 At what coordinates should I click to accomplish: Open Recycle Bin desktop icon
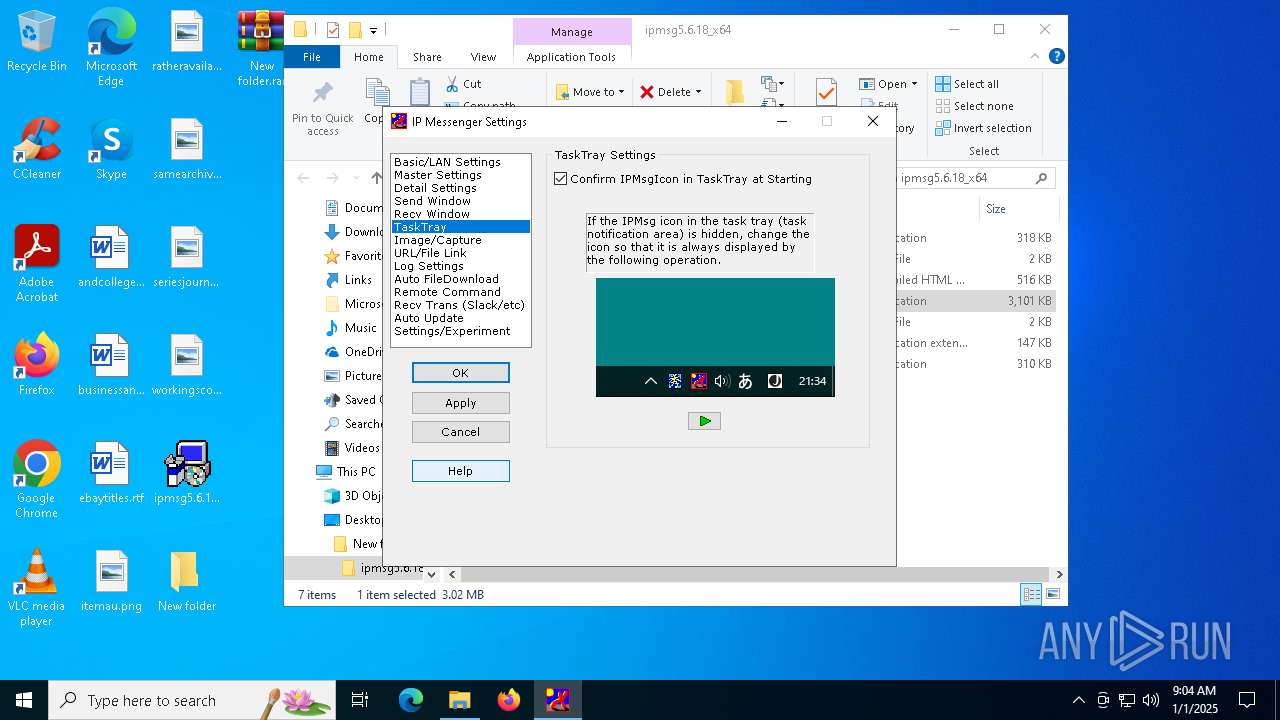pos(37,41)
